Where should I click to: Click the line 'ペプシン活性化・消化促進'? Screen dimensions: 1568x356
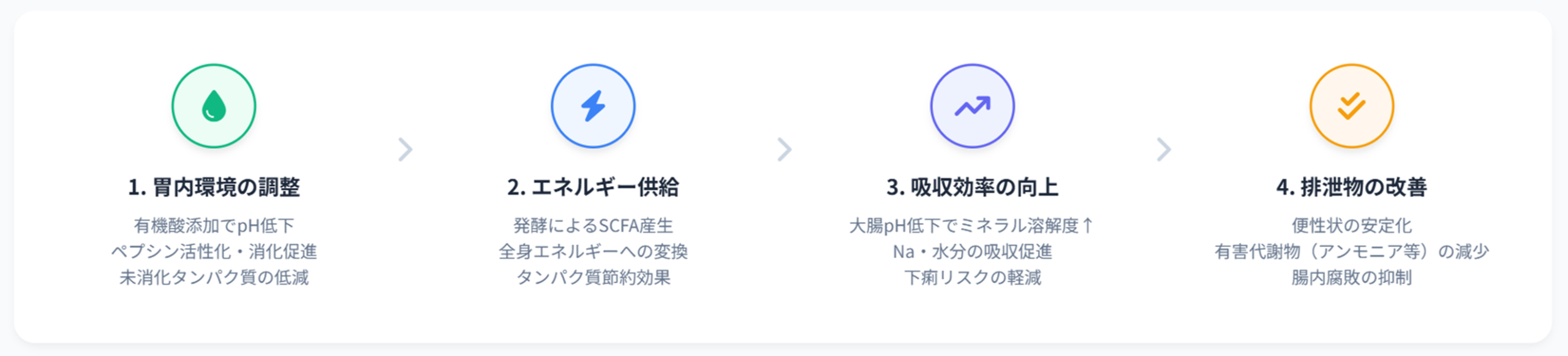[214, 251]
